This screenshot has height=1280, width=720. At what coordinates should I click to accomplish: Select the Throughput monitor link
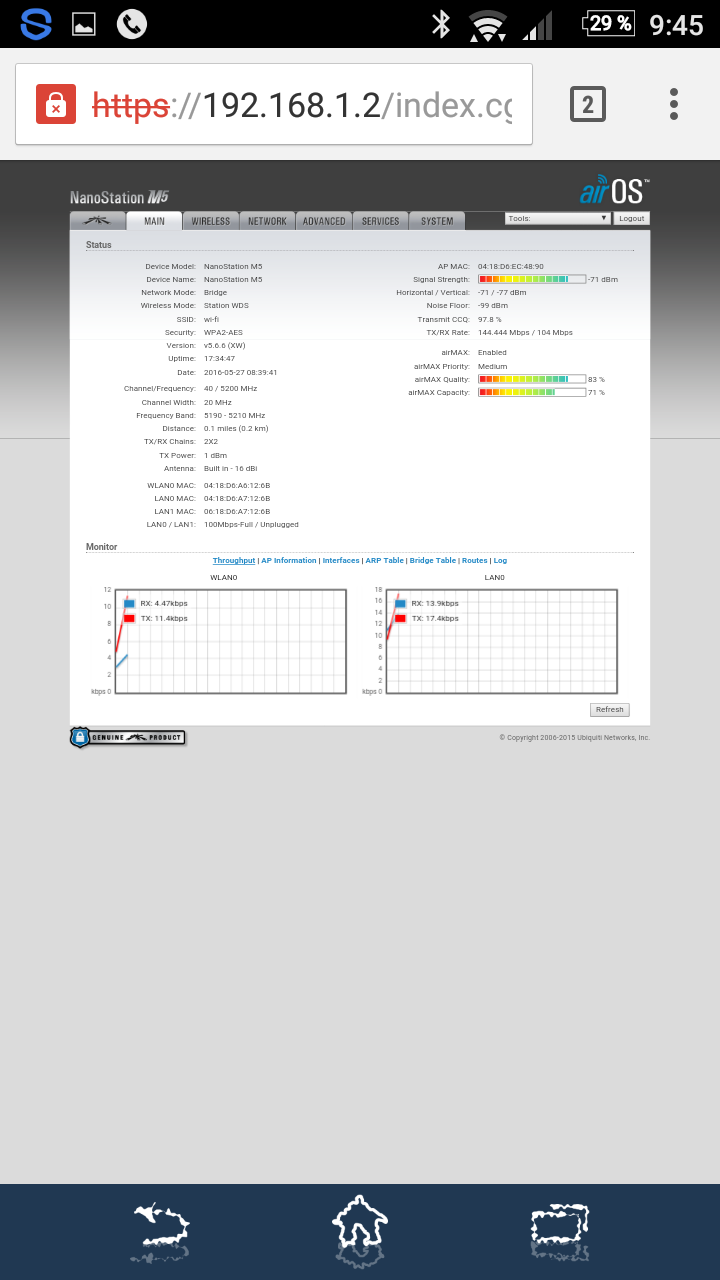(234, 561)
